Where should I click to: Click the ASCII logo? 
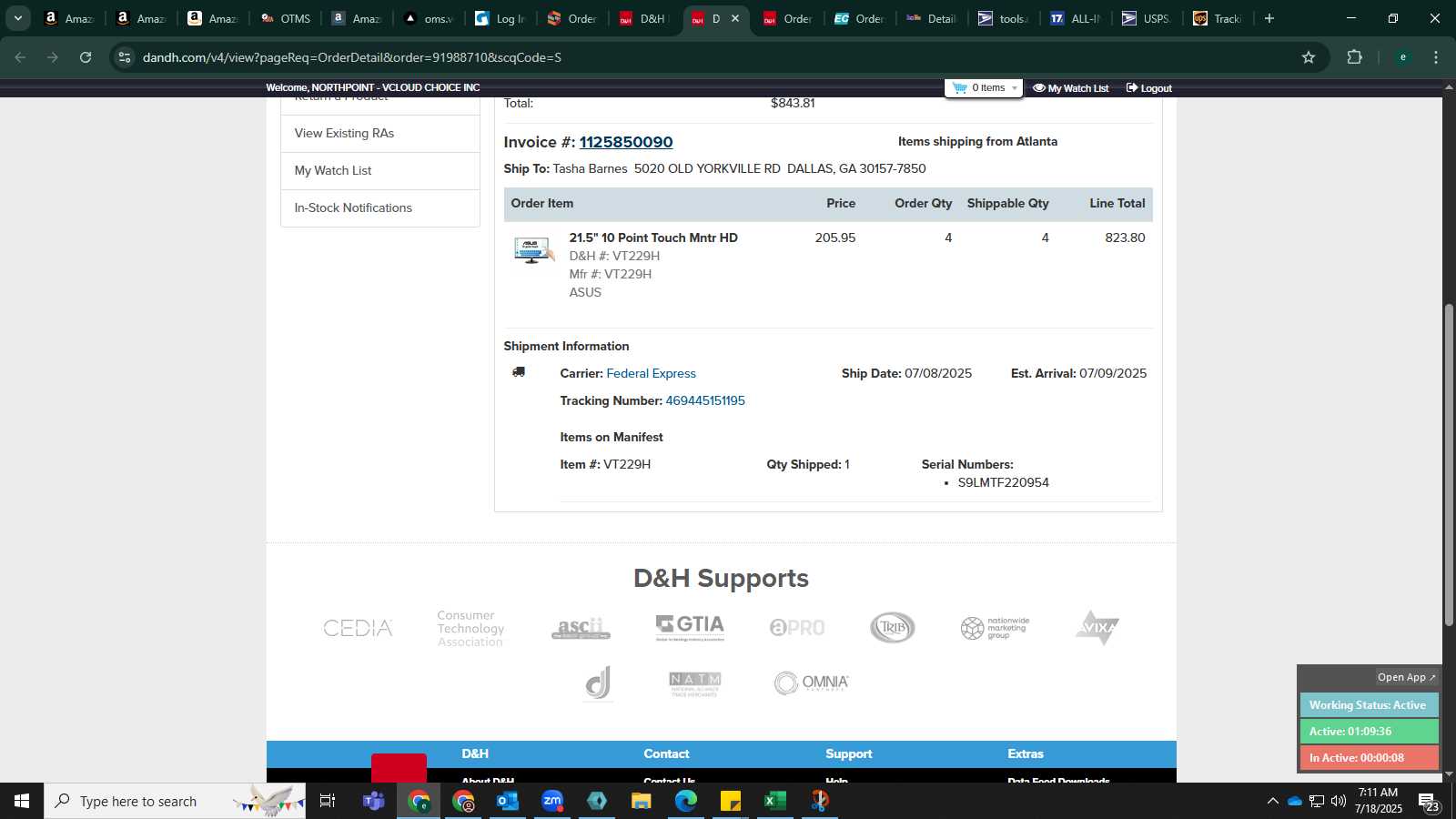click(x=581, y=628)
